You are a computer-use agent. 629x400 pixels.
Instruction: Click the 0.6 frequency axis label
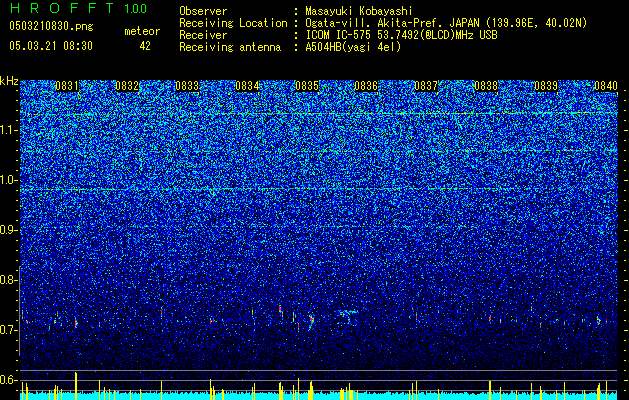point(8,380)
